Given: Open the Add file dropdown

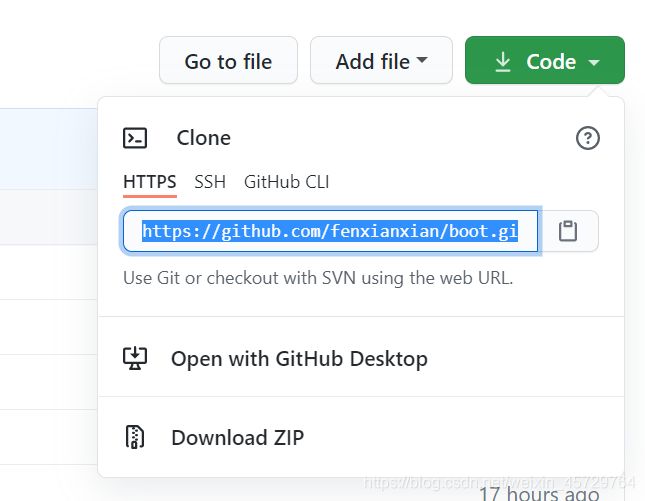Looking at the screenshot, I should pos(381,60).
